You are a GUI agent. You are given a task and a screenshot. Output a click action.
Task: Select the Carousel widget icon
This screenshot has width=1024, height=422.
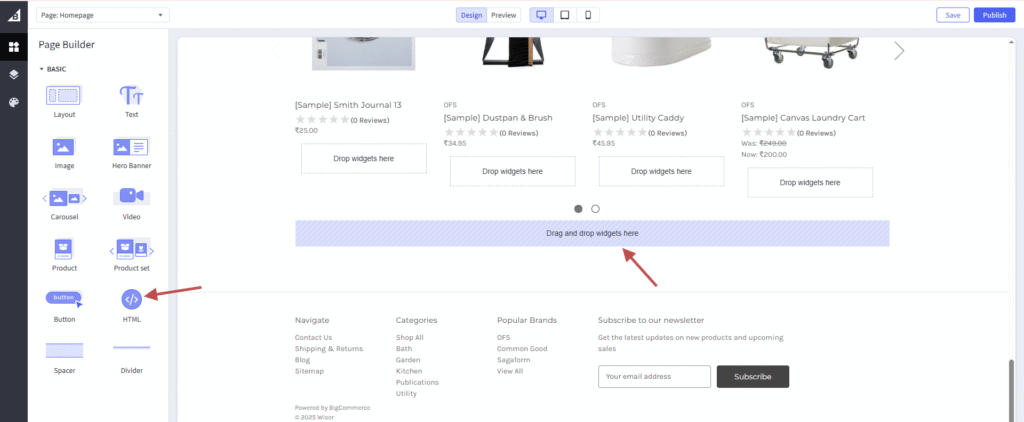pos(64,198)
